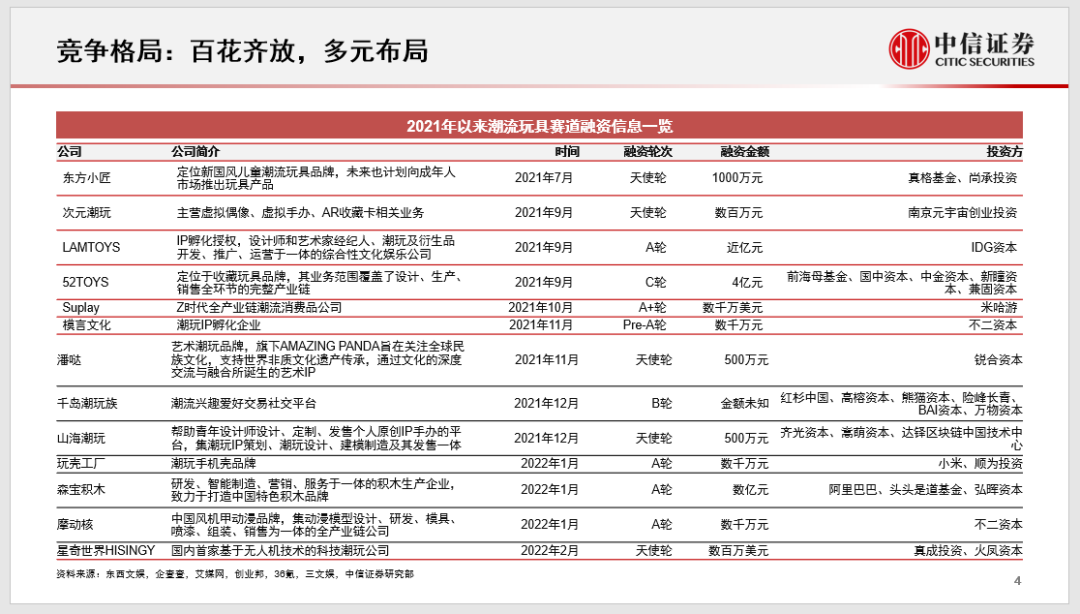Select company cell Suplay

[81, 307]
